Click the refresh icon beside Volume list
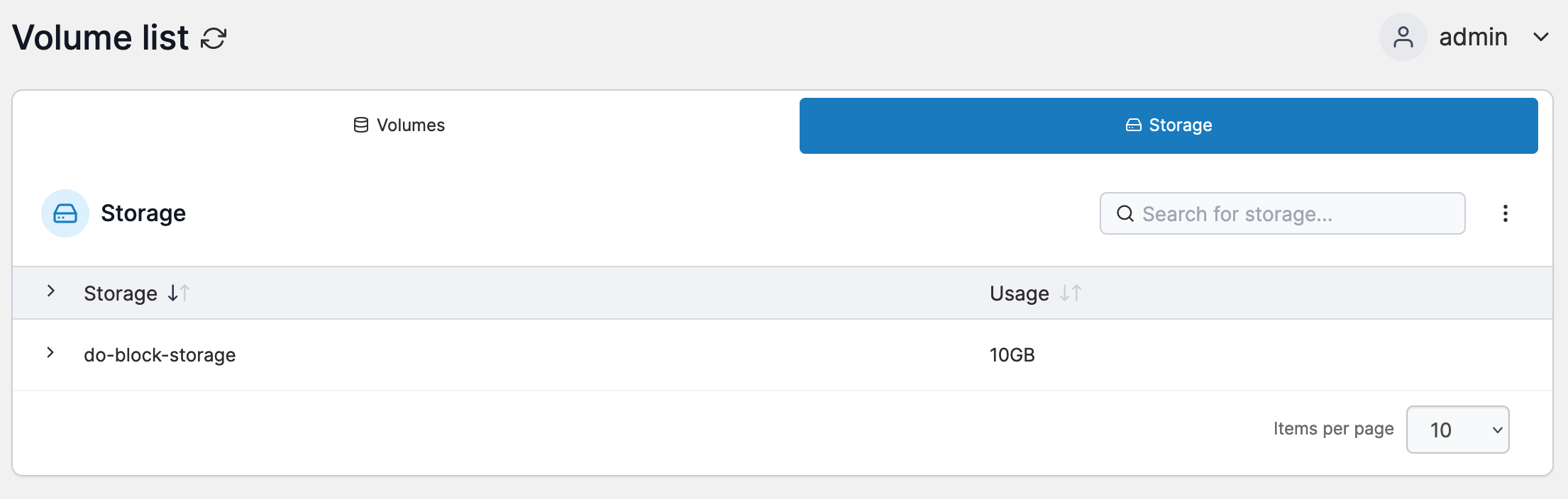1568x499 pixels. 214,38
